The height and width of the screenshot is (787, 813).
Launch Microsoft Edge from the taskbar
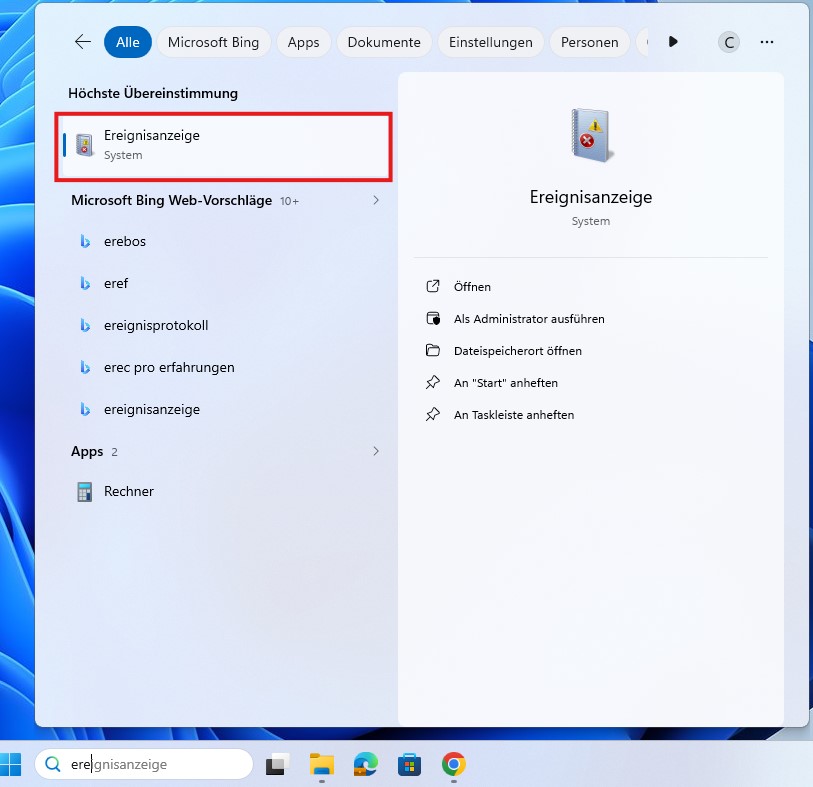(x=366, y=764)
